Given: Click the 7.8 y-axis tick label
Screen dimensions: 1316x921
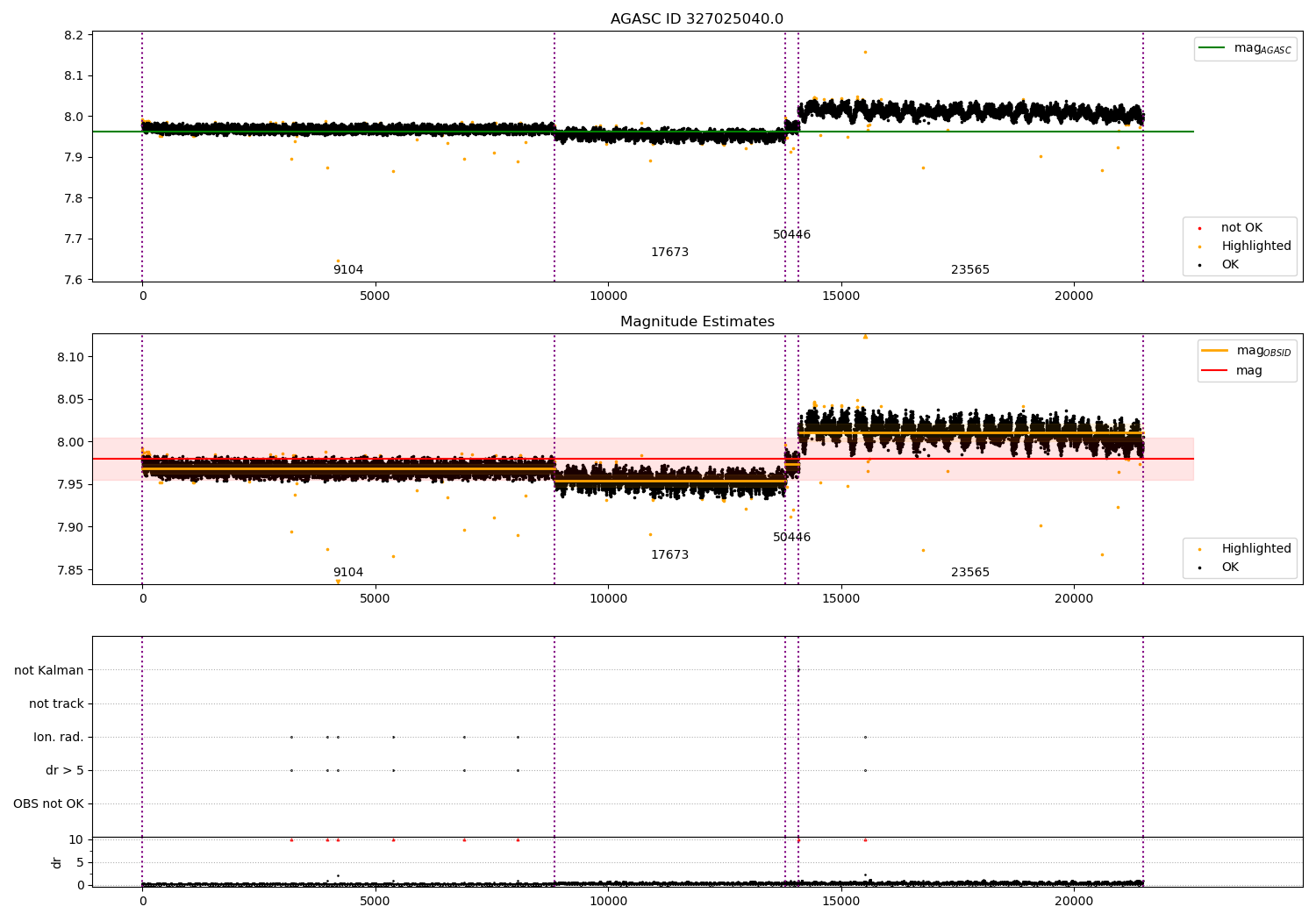Looking at the screenshot, I should pos(75,198).
